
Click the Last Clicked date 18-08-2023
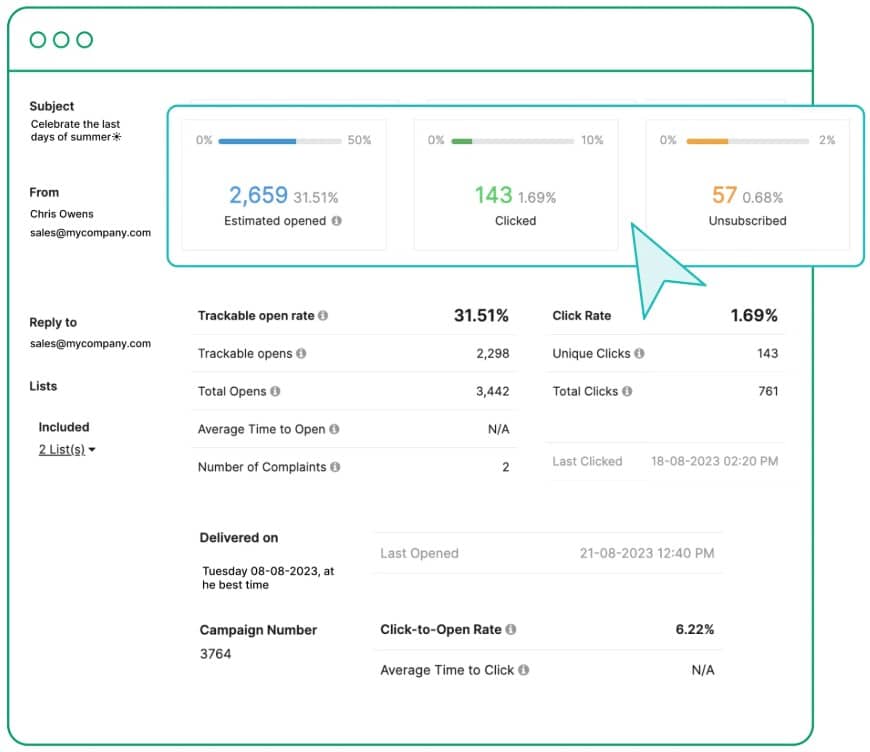click(x=715, y=461)
